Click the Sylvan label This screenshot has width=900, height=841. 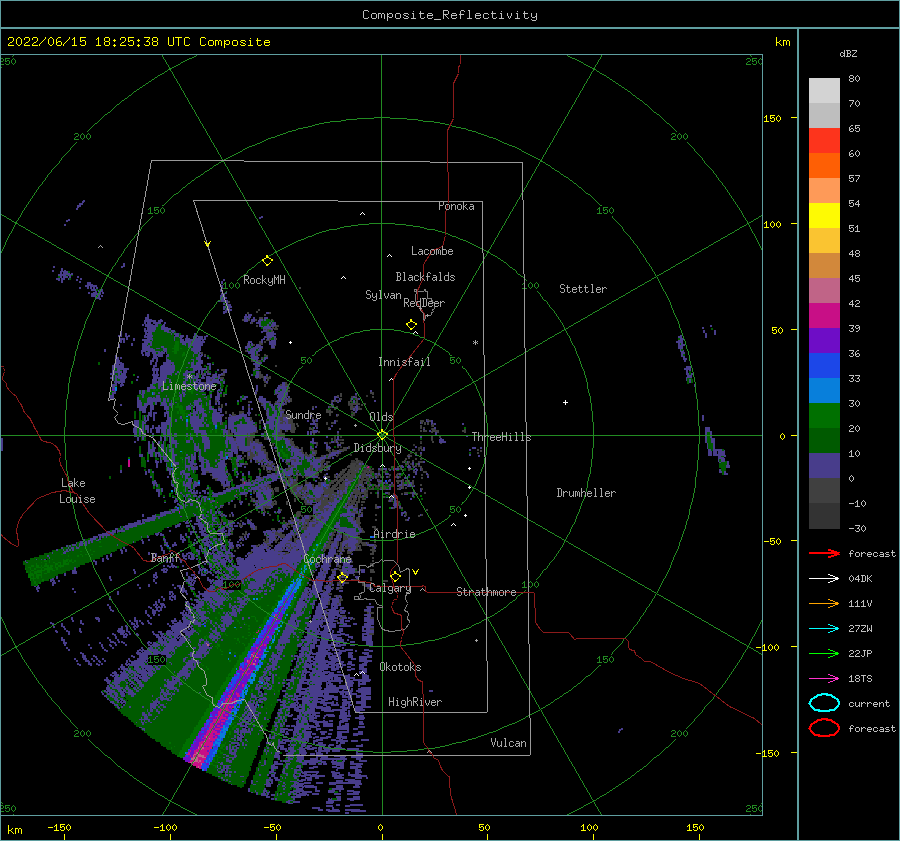[383, 295]
